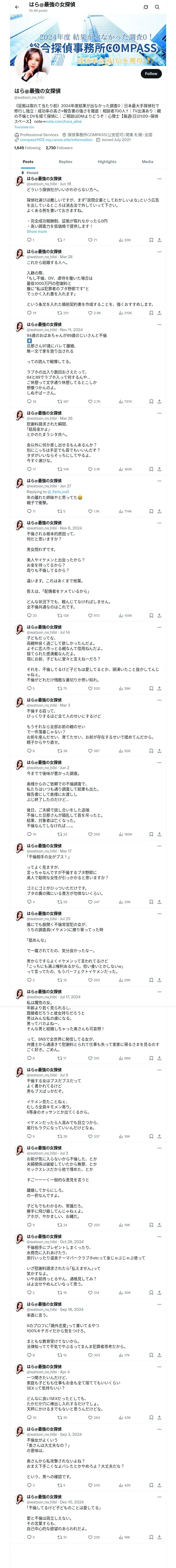The width and height of the screenshot is (176, 1568).
Task: Click the circular arrow icon beside search
Action: (x=146, y=7)
